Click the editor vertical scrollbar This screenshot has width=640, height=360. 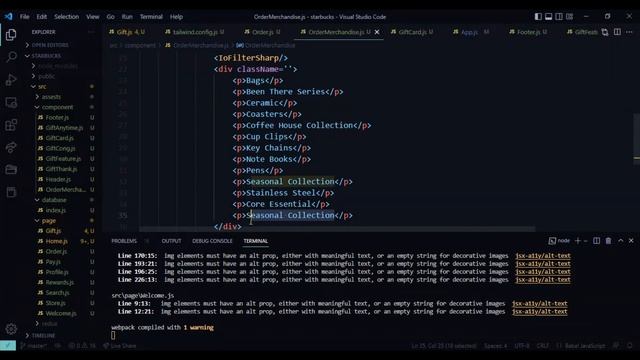[636, 139]
